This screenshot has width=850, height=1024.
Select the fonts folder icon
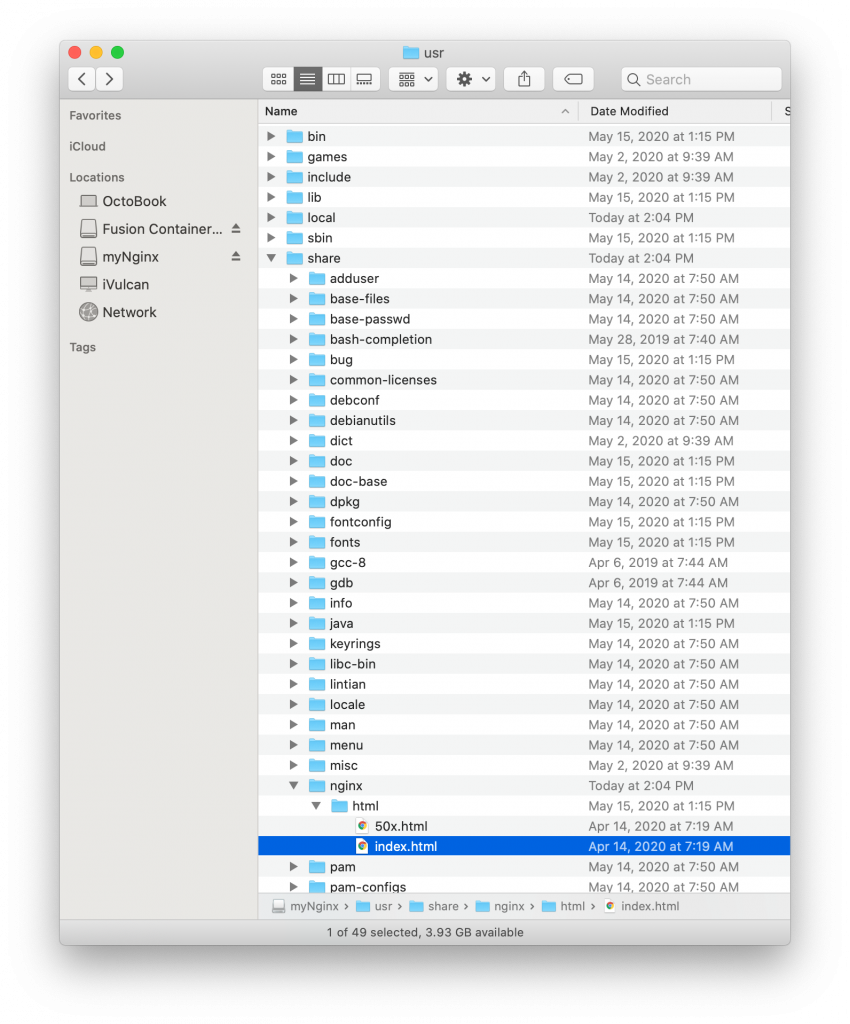317,542
